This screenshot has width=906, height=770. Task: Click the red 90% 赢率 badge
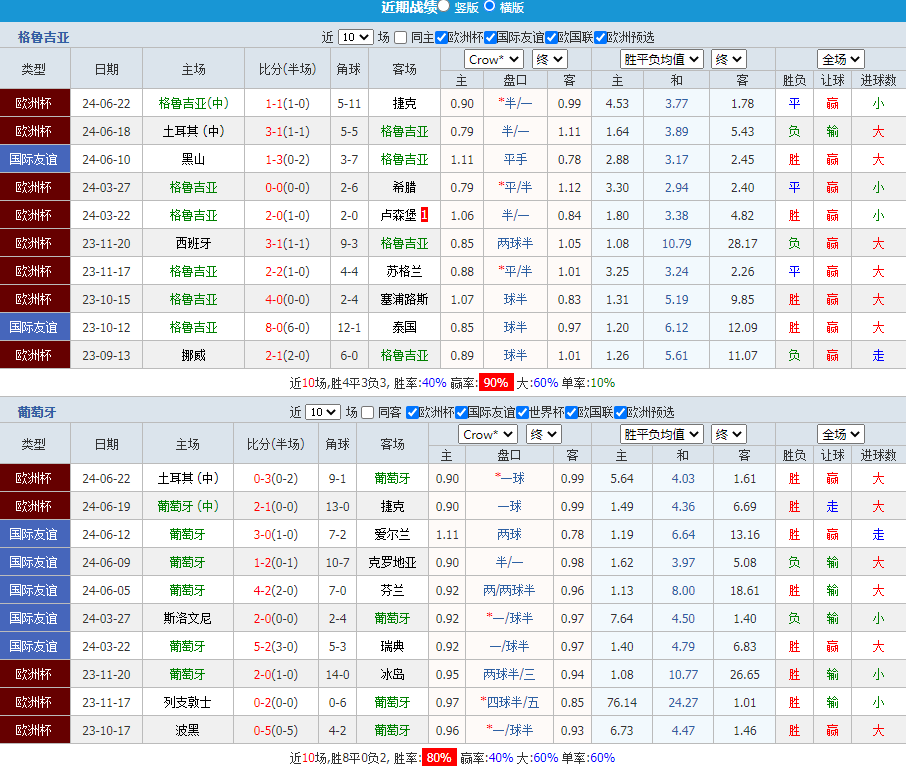pyautogui.click(x=495, y=382)
